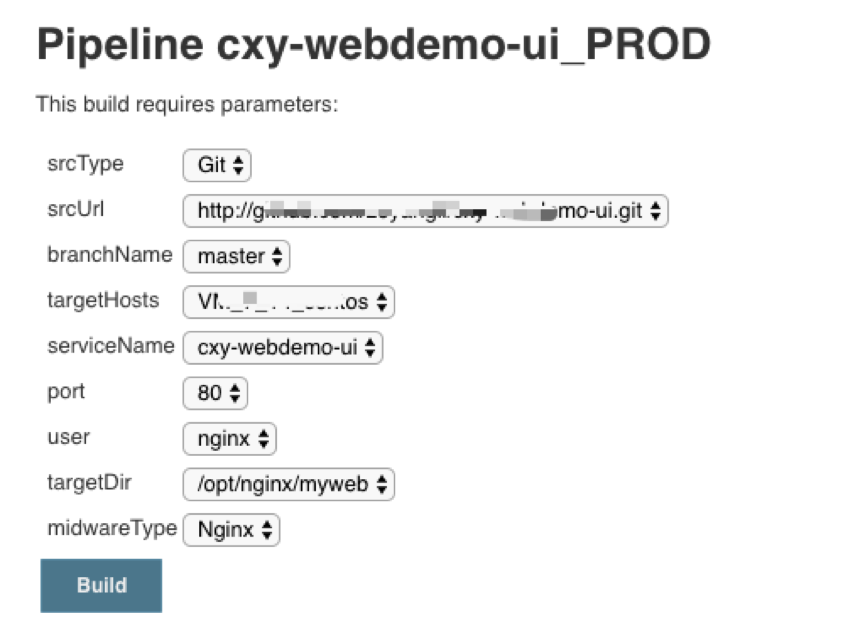Viewport: 864px width, 631px height.
Task: Expand the targetHosts dropdown
Action: [x=289, y=302]
